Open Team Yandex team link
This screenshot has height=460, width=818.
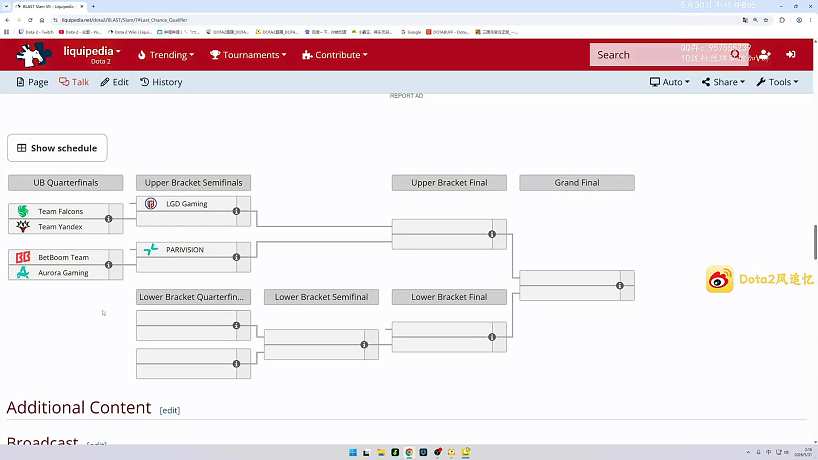61,226
